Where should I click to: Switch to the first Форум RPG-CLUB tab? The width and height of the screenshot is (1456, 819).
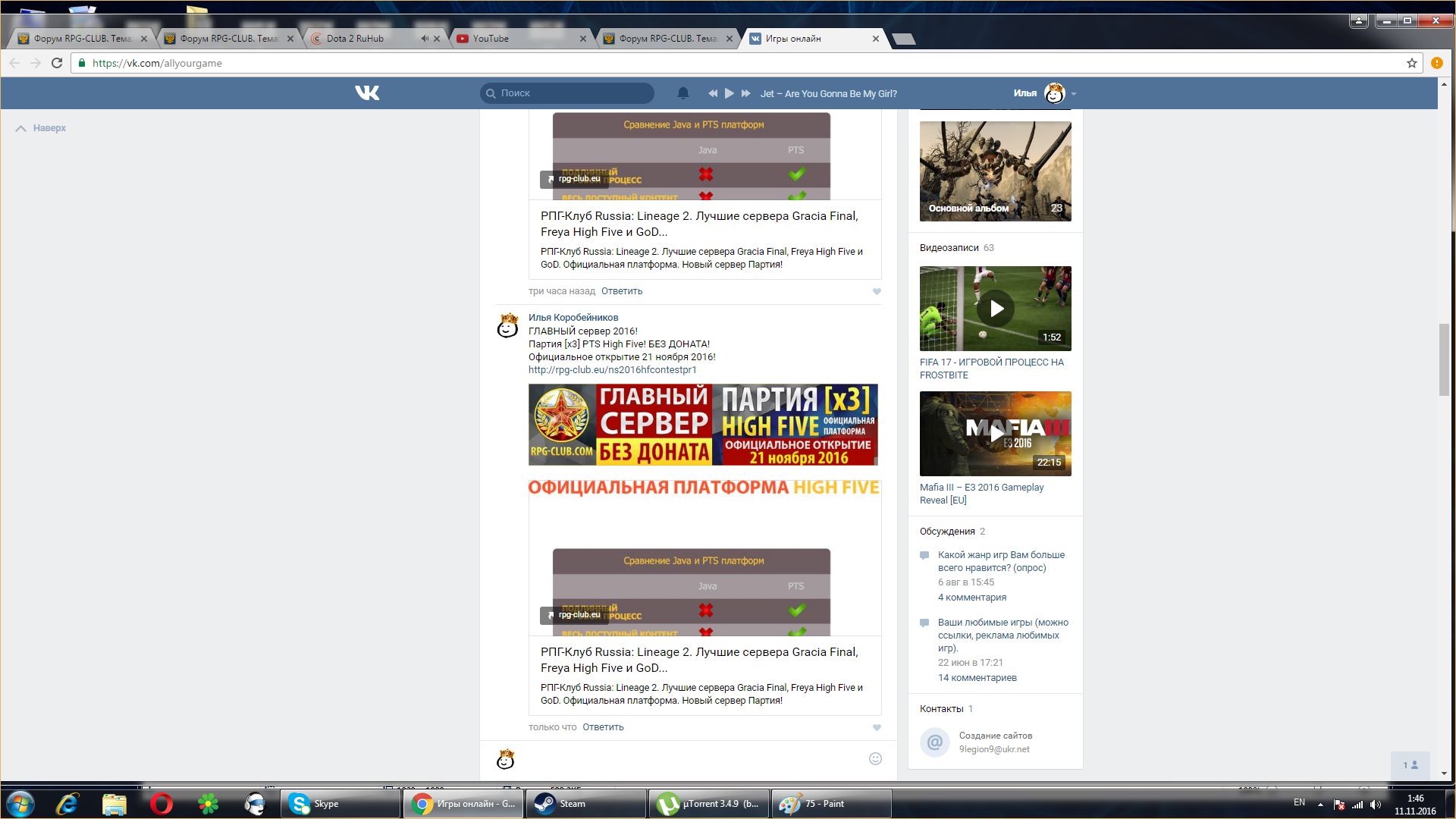click(x=83, y=39)
